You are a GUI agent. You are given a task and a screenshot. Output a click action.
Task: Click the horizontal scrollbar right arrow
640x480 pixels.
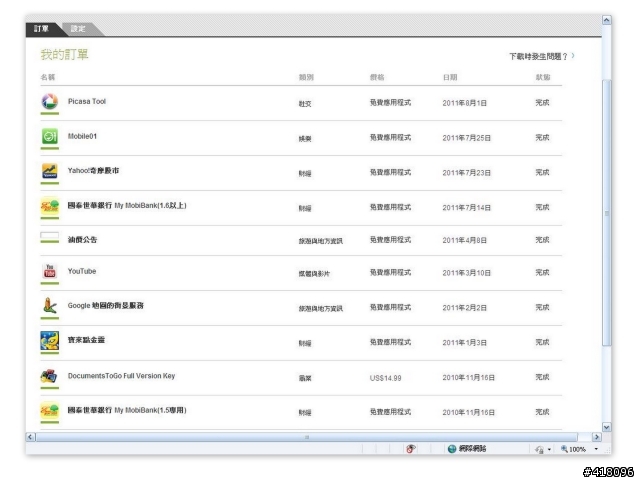[597, 437]
